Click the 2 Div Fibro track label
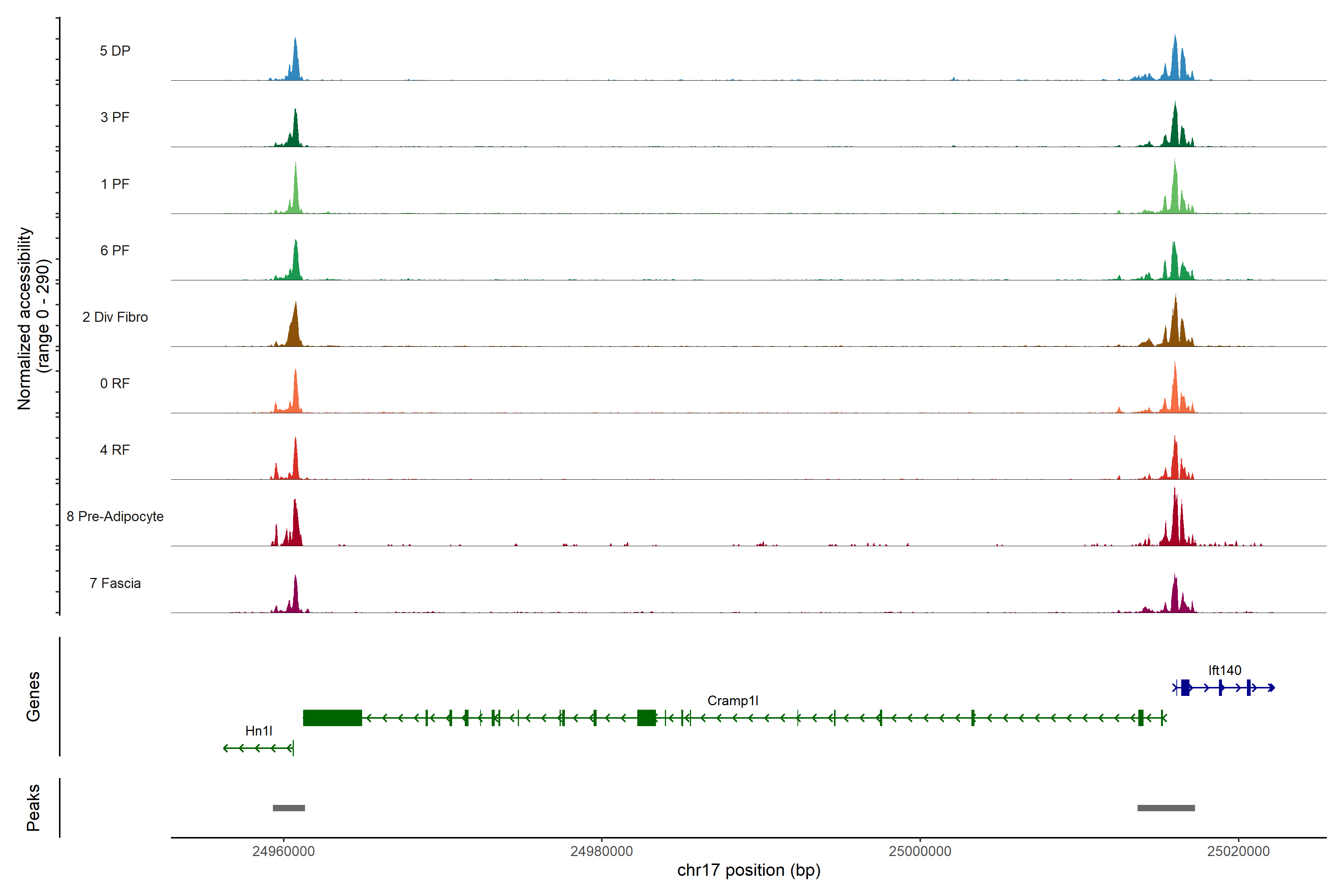Image resolution: width=1344 pixels, height=896 pixels. pyautogui.click(x=115, y=317)
